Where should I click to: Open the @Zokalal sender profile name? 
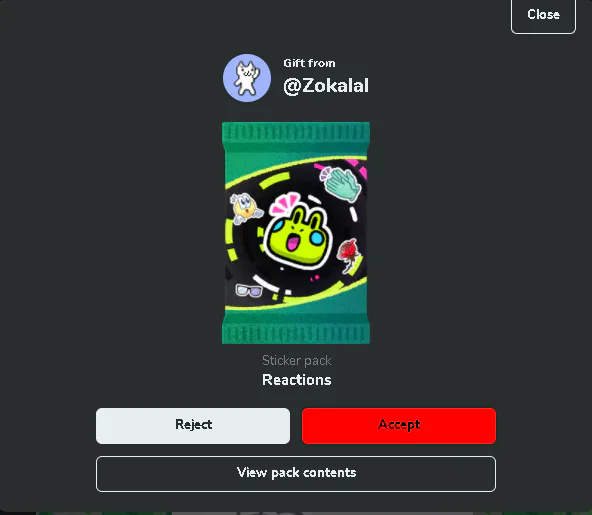click(x=326, y=85)
